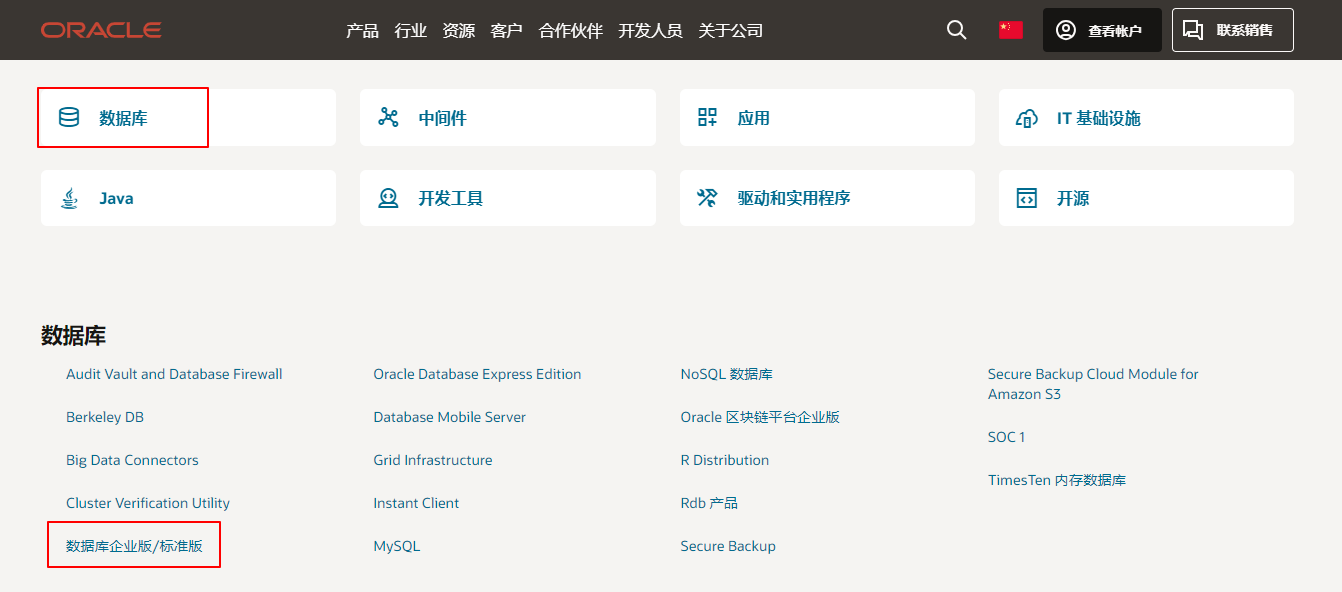
Task: Open the MySQL link
Action: [397, 546]
